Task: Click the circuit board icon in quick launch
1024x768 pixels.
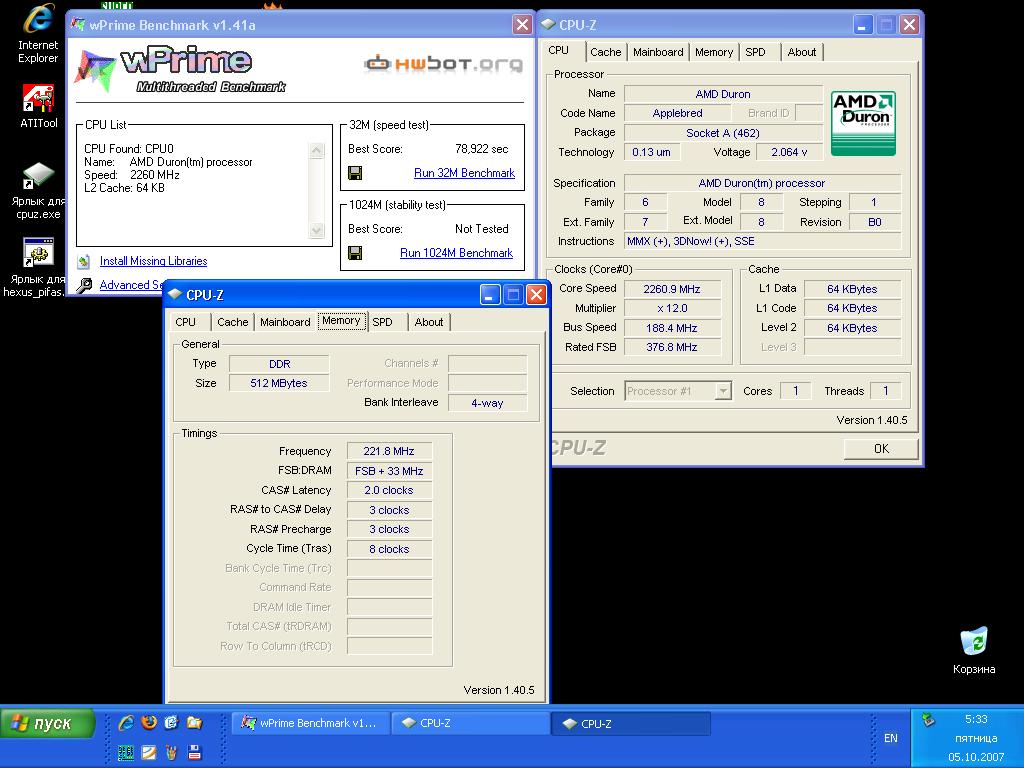Action: [x=126, y=752]
